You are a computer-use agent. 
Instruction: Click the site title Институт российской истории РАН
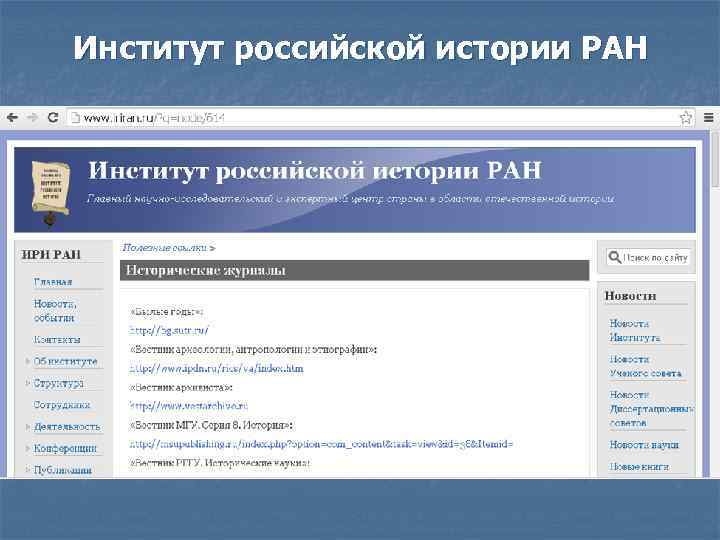click(315, 171)
